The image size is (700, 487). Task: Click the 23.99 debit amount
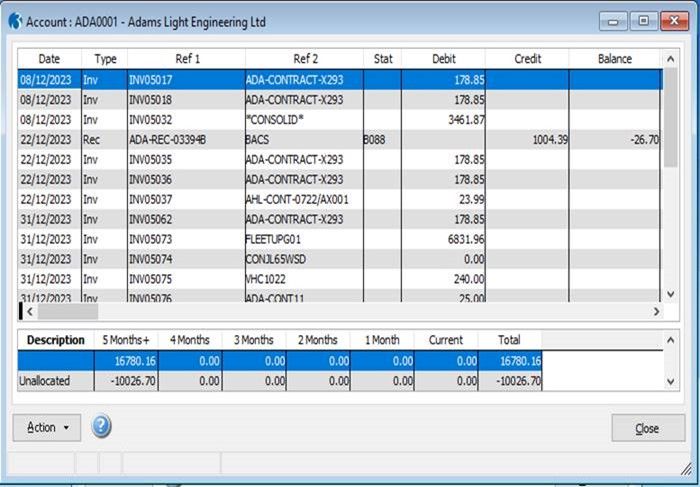(472, 199)
